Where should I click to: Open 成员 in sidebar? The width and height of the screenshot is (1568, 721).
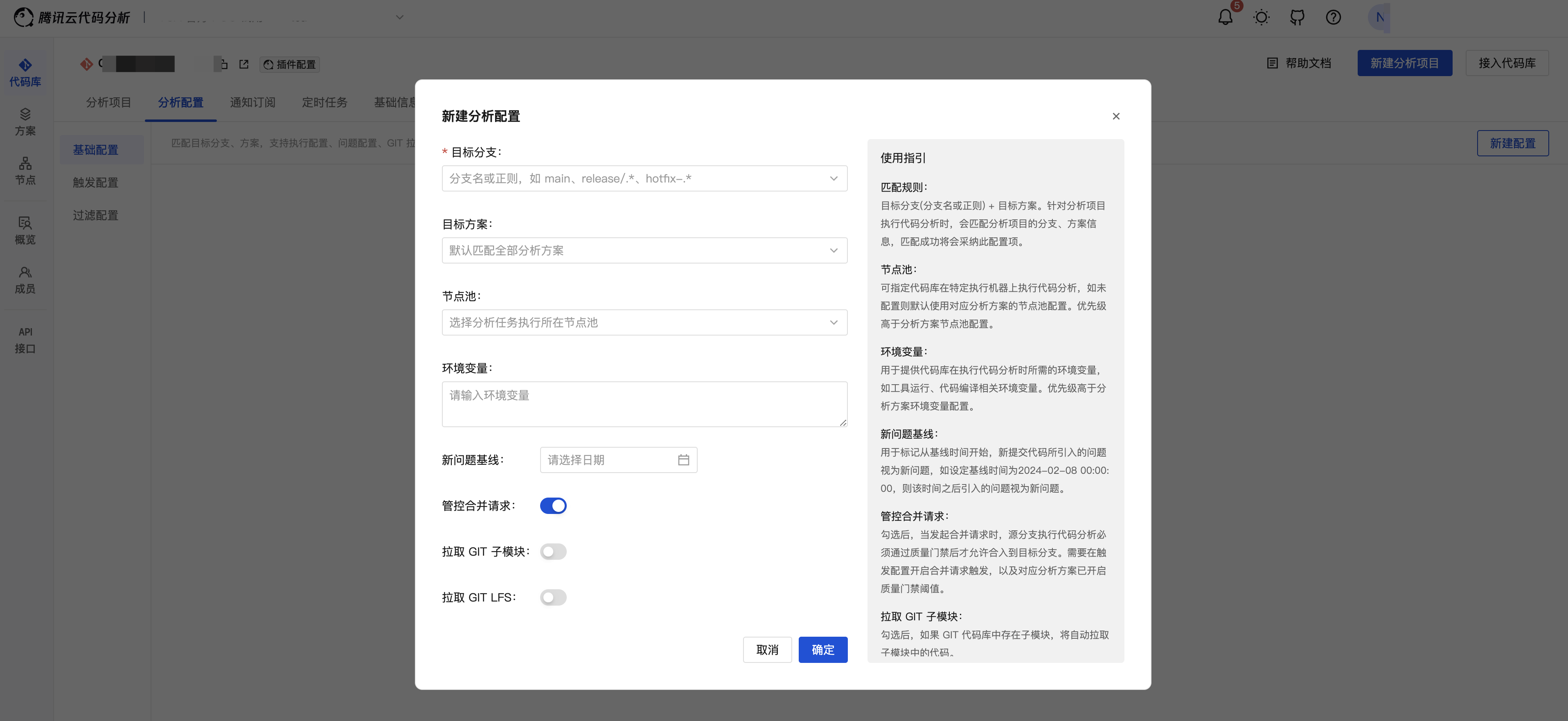point(25,280)
